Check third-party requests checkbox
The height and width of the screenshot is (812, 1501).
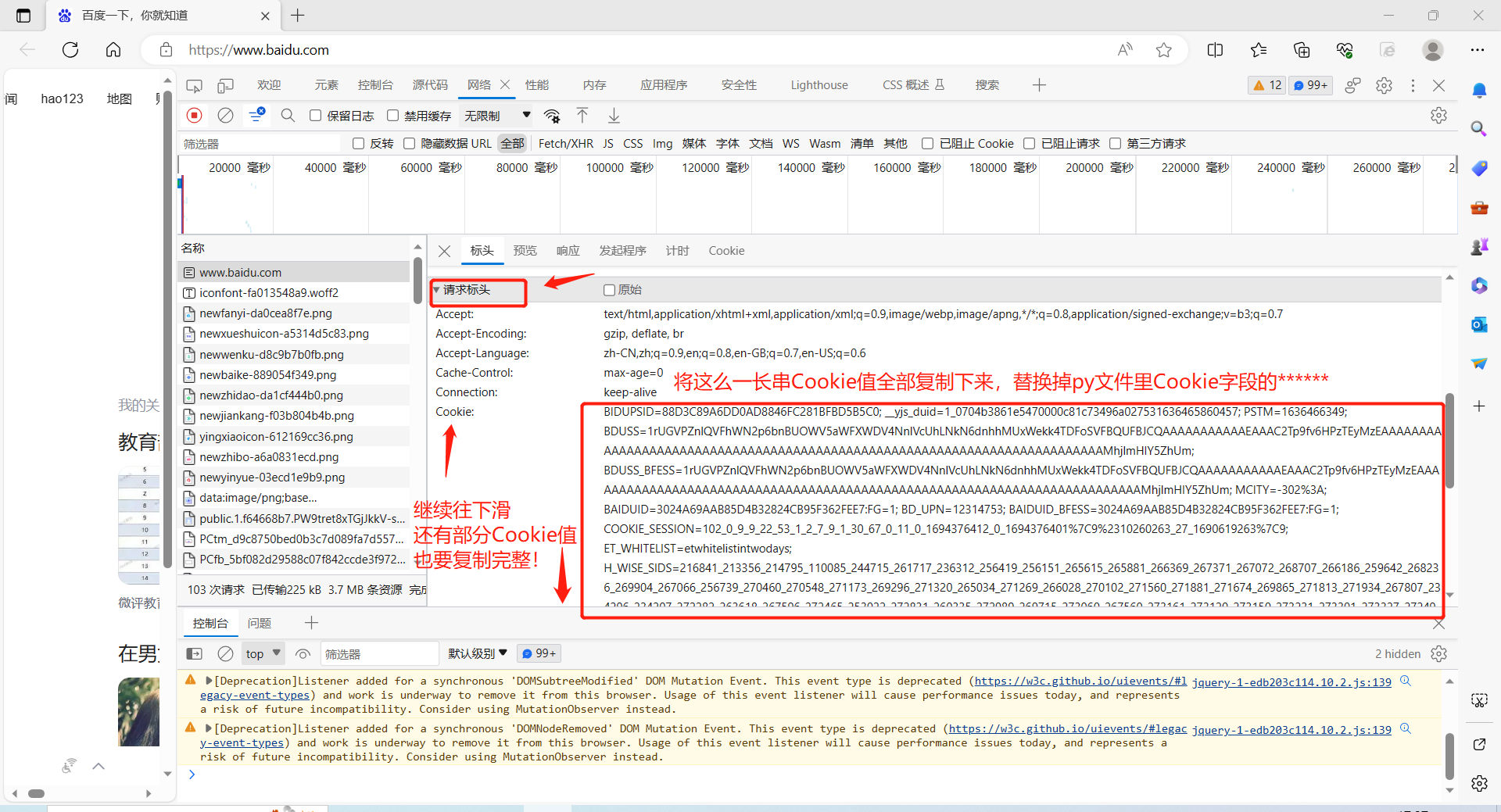[1115, 143]
